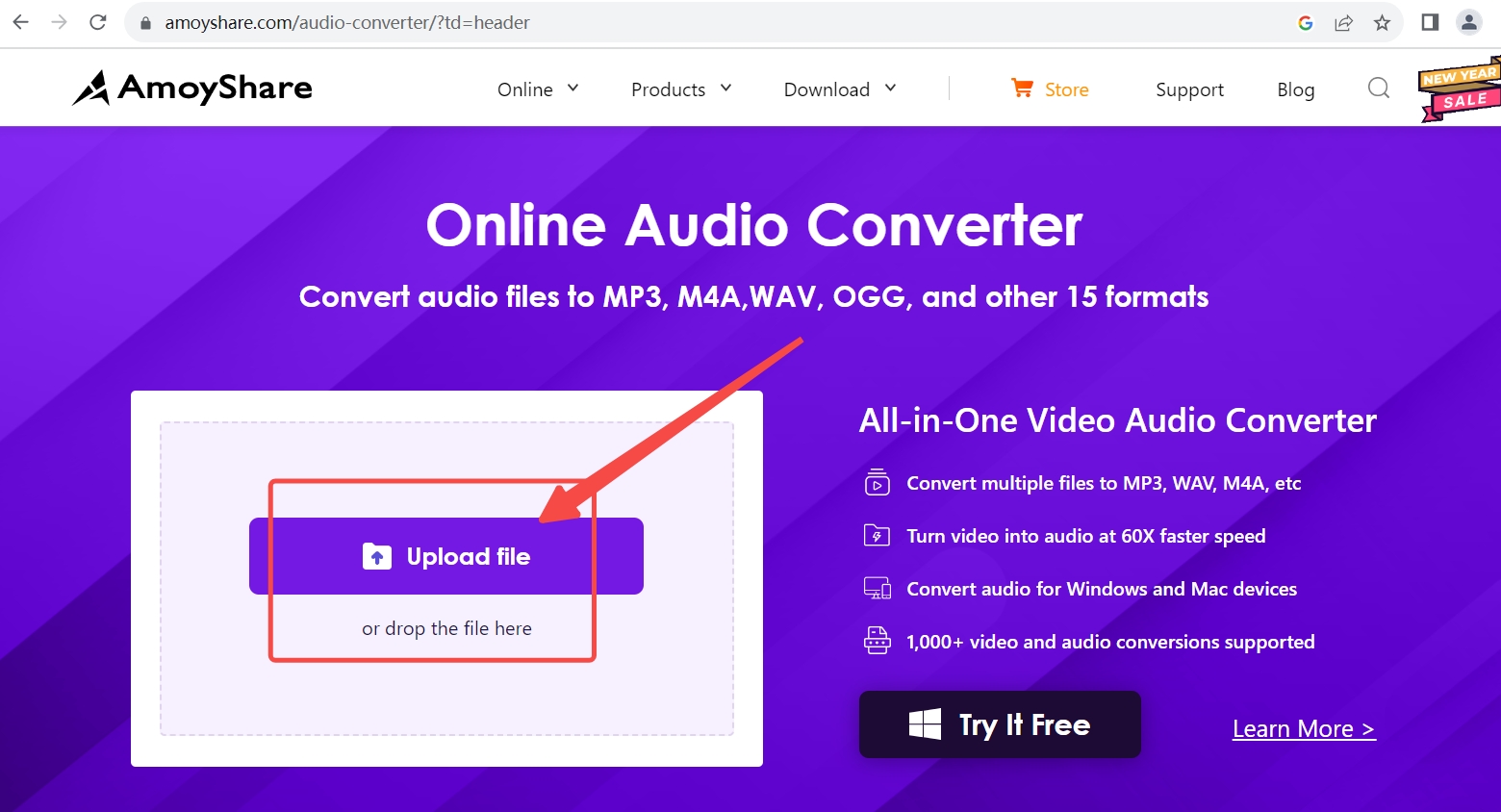1501x812 pixels.
Task: Open the New Year Sale badge
Action: [x=1459, y=89]
